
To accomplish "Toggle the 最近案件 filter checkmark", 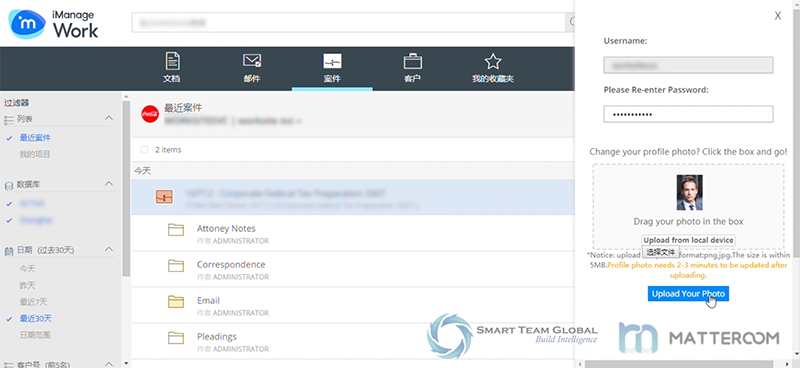I will 9,138.
